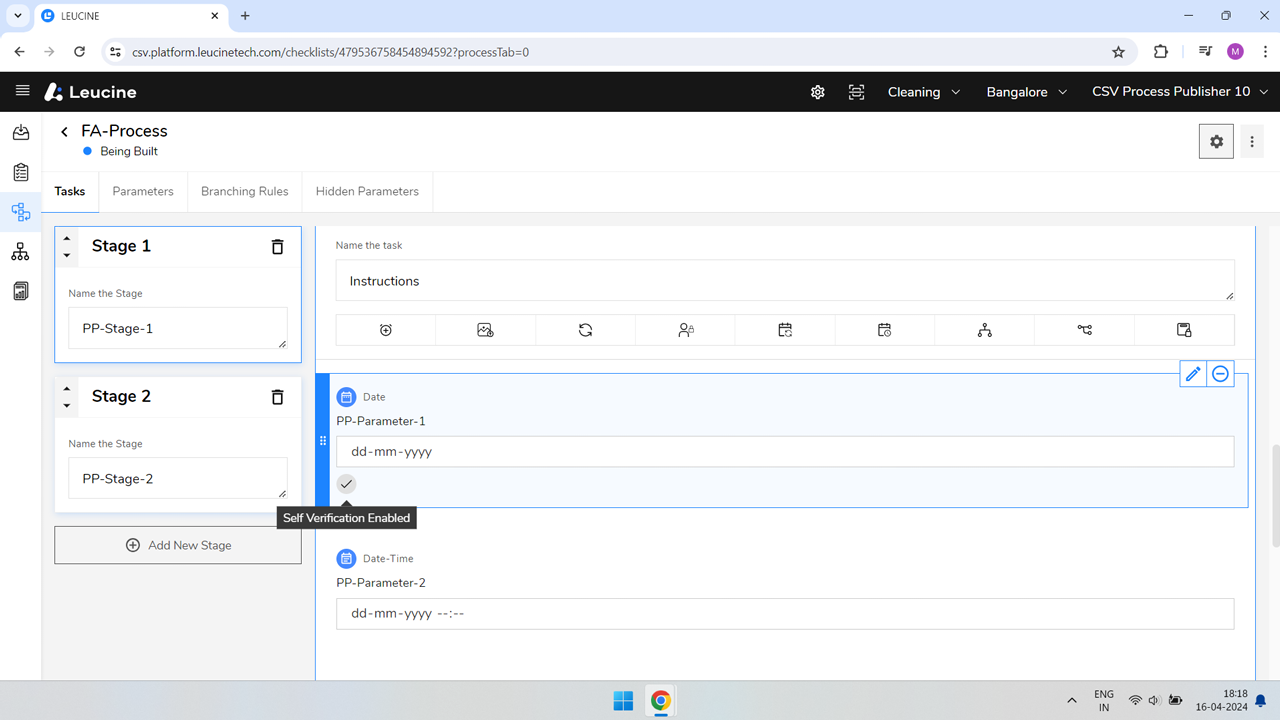
Task: Click the settings gear in top black bar
Action: click(818, 92)
